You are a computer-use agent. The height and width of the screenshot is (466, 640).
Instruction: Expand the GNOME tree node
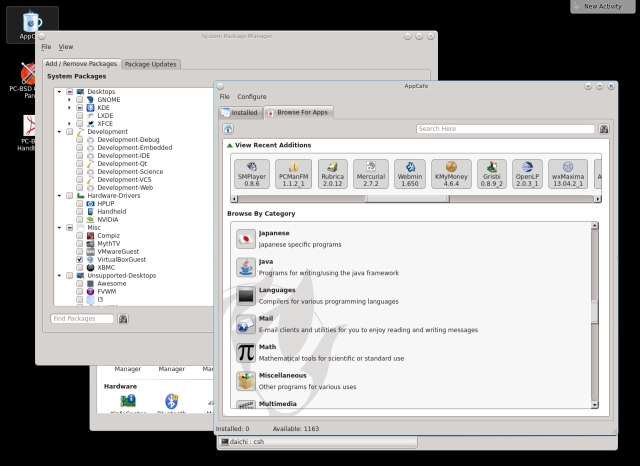pos(69,100)
